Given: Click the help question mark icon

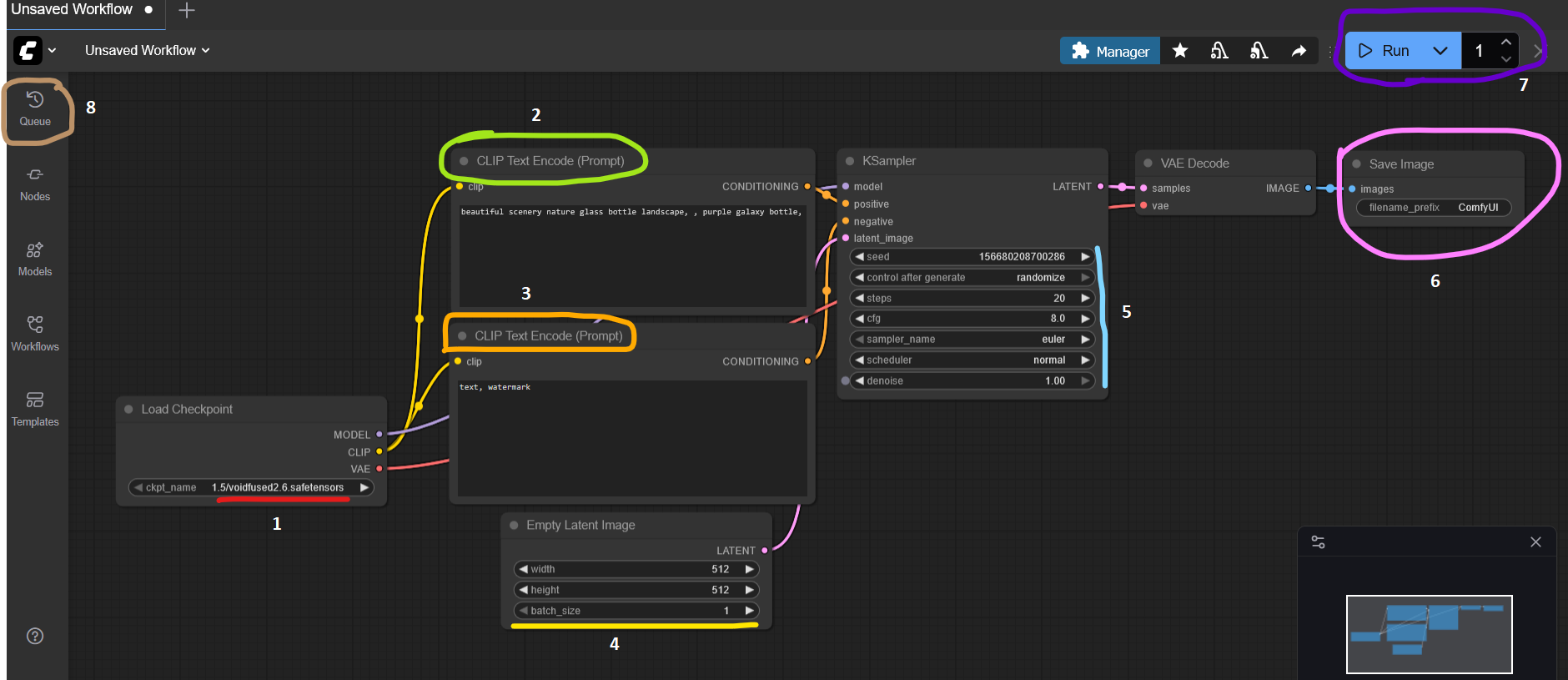Looking at the screenshot, I should click(x=35, y=636).
